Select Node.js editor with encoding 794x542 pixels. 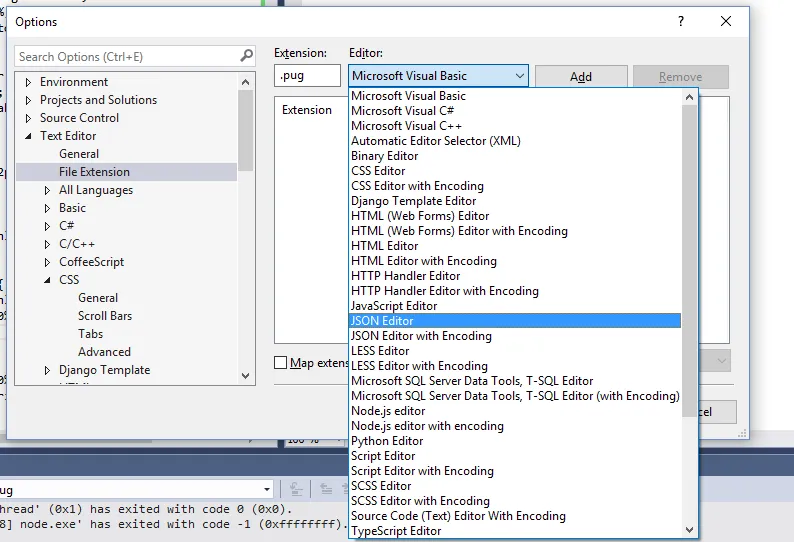coord(515,425)
